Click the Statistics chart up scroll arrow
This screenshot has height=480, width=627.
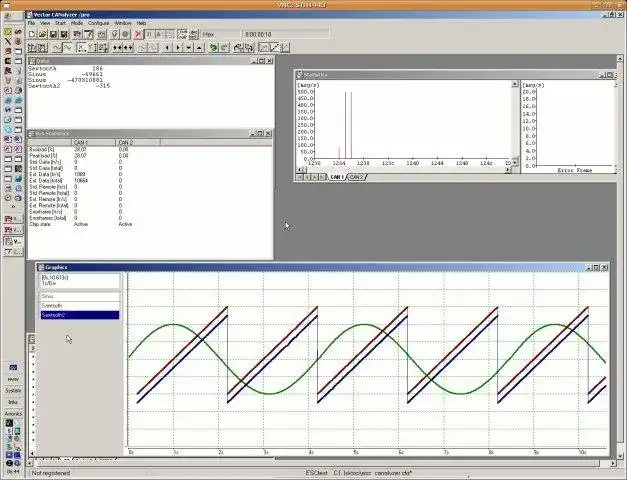tap(515, 84)
